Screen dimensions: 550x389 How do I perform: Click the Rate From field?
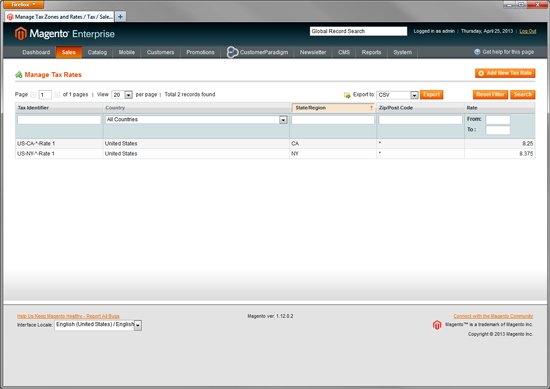pyautogui.click(x=498, y=120)
